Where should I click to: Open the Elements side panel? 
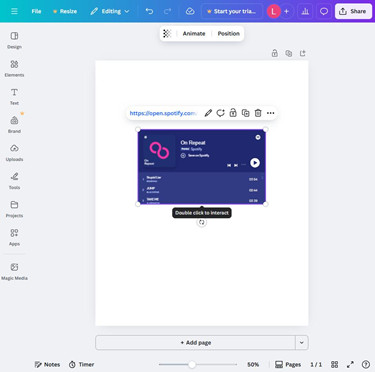tap(14, 68)
